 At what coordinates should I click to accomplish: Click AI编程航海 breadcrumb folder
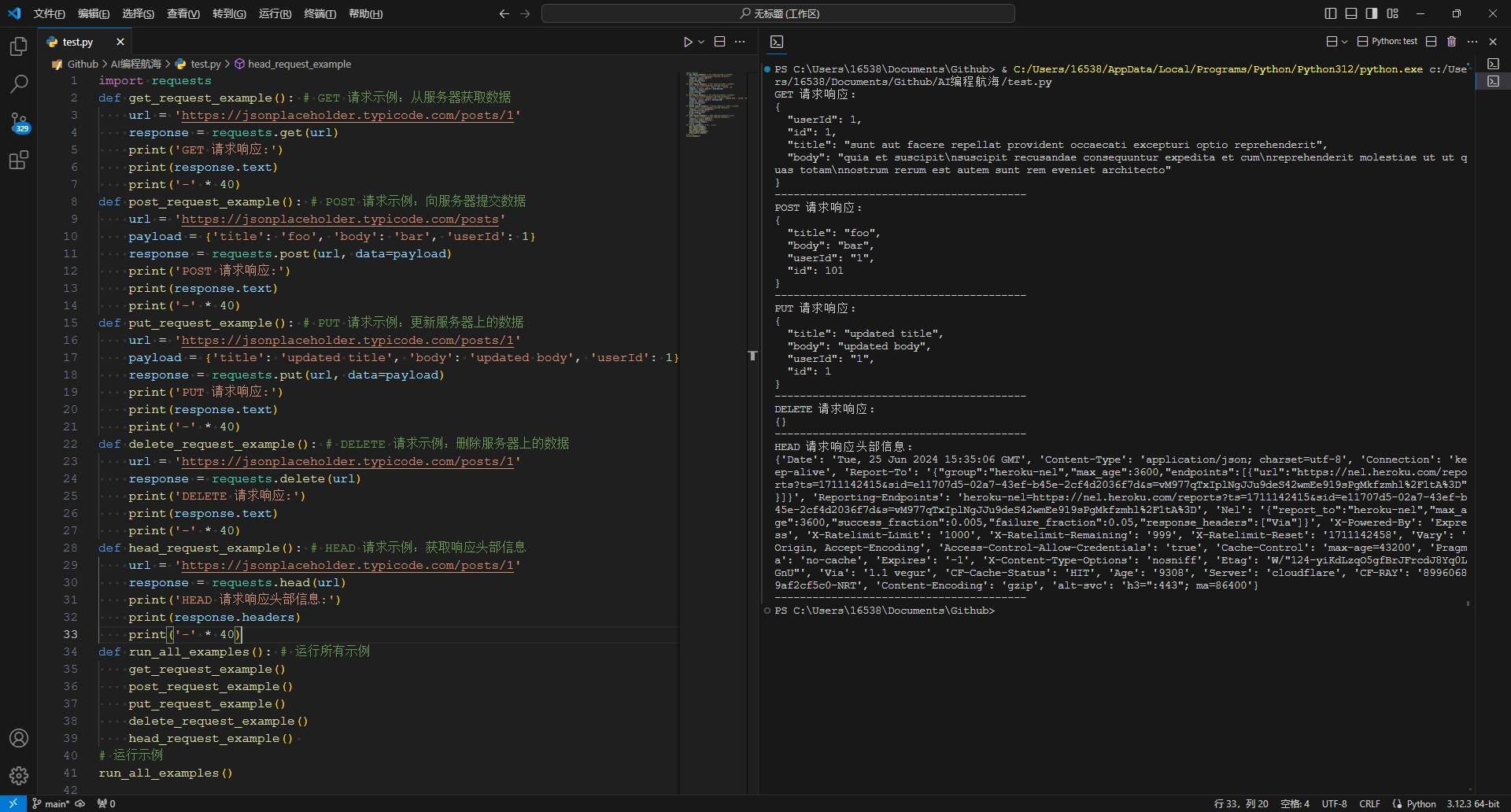pos(135,64)
